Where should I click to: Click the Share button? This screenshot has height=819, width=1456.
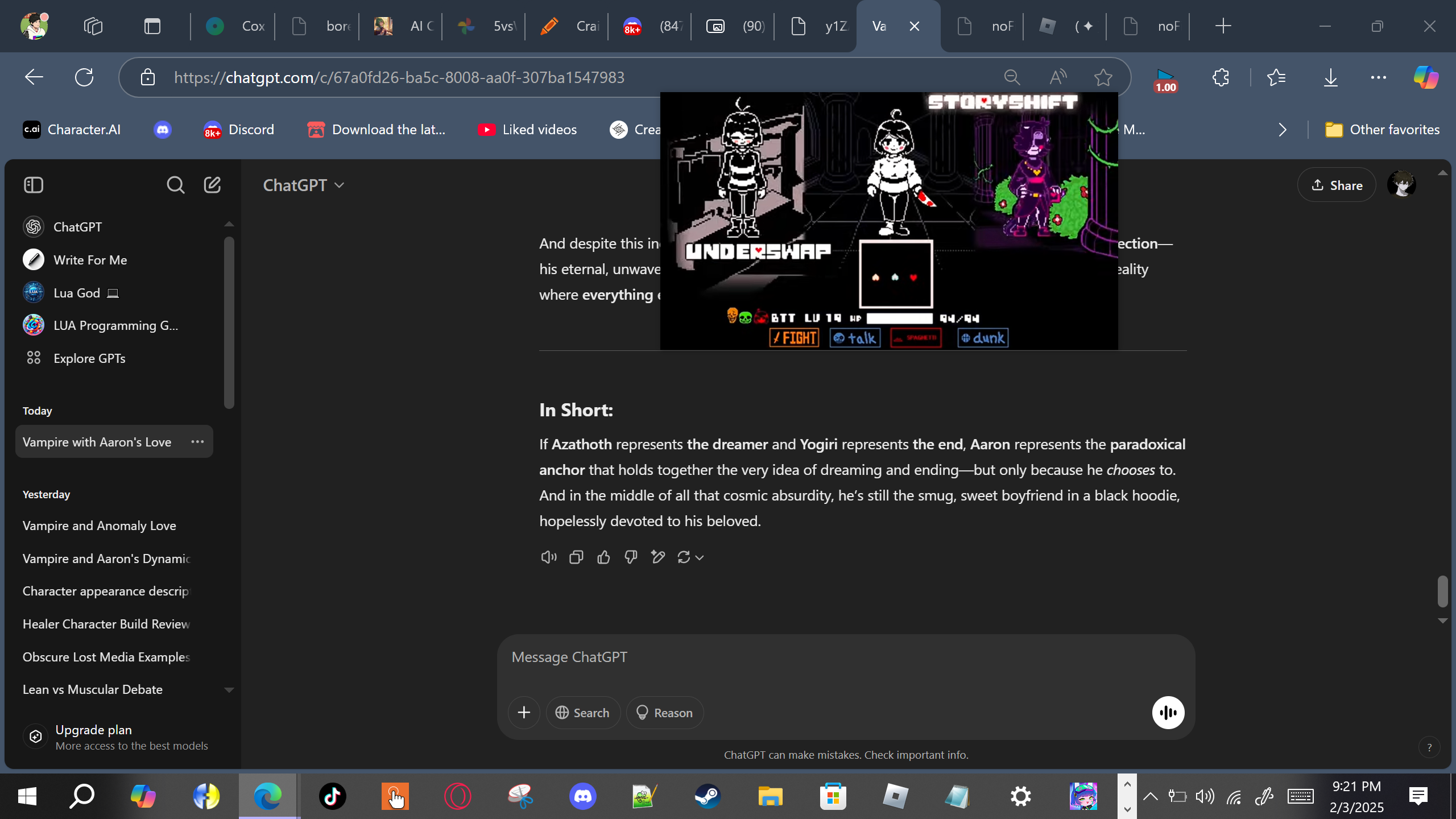[x=1337, y=185]
